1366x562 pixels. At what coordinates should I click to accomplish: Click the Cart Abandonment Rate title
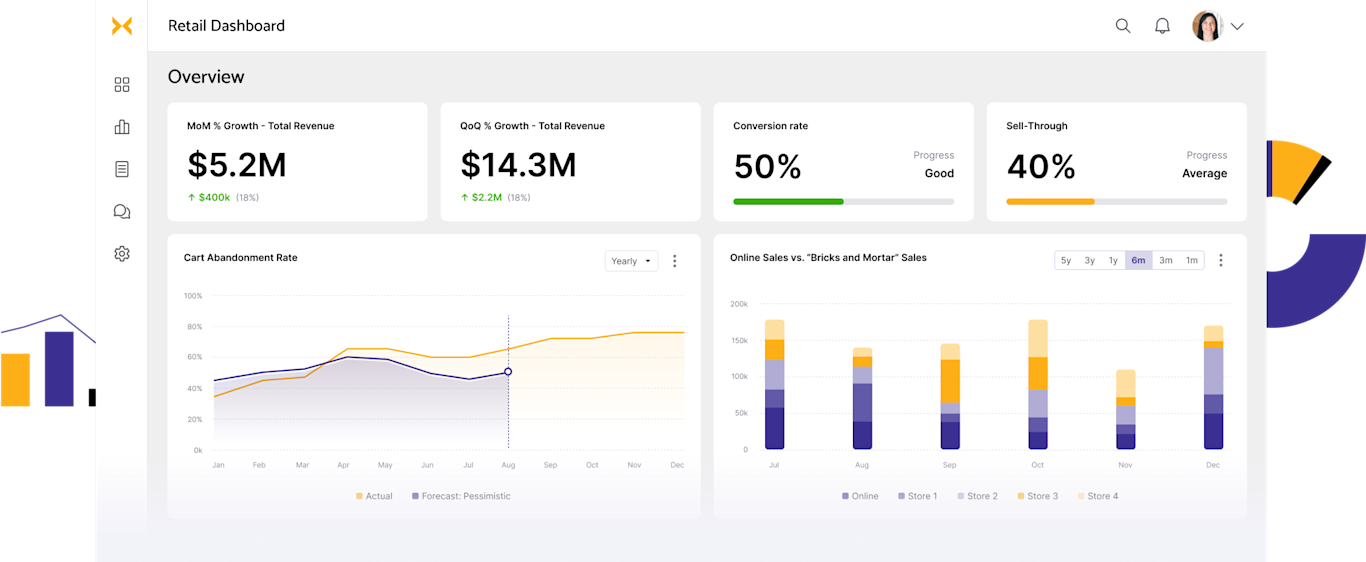(241, 258)
